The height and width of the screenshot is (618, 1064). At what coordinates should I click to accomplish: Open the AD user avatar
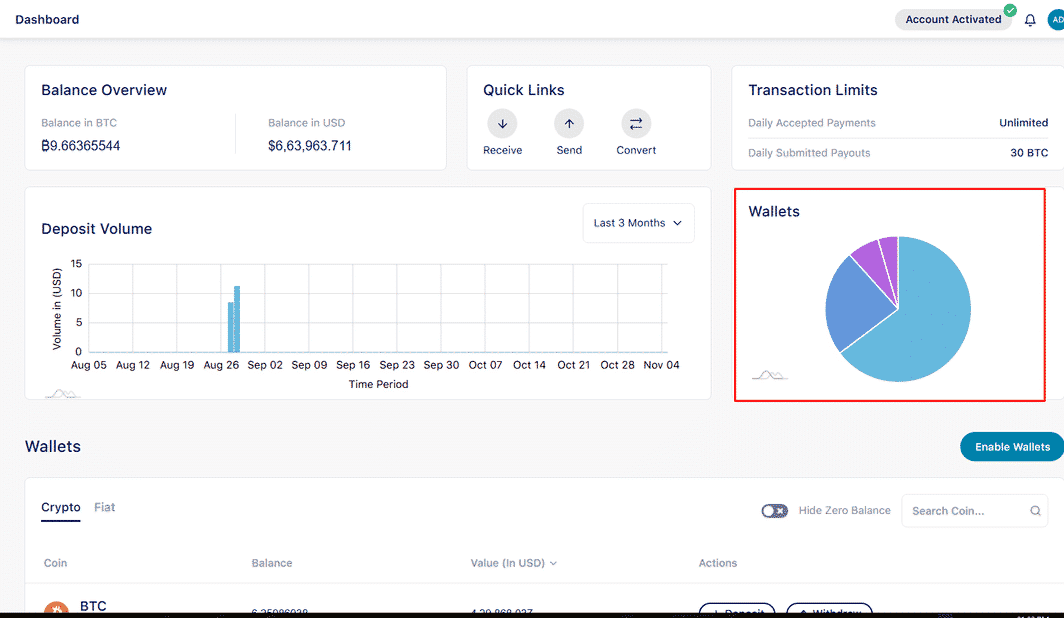1056,20
